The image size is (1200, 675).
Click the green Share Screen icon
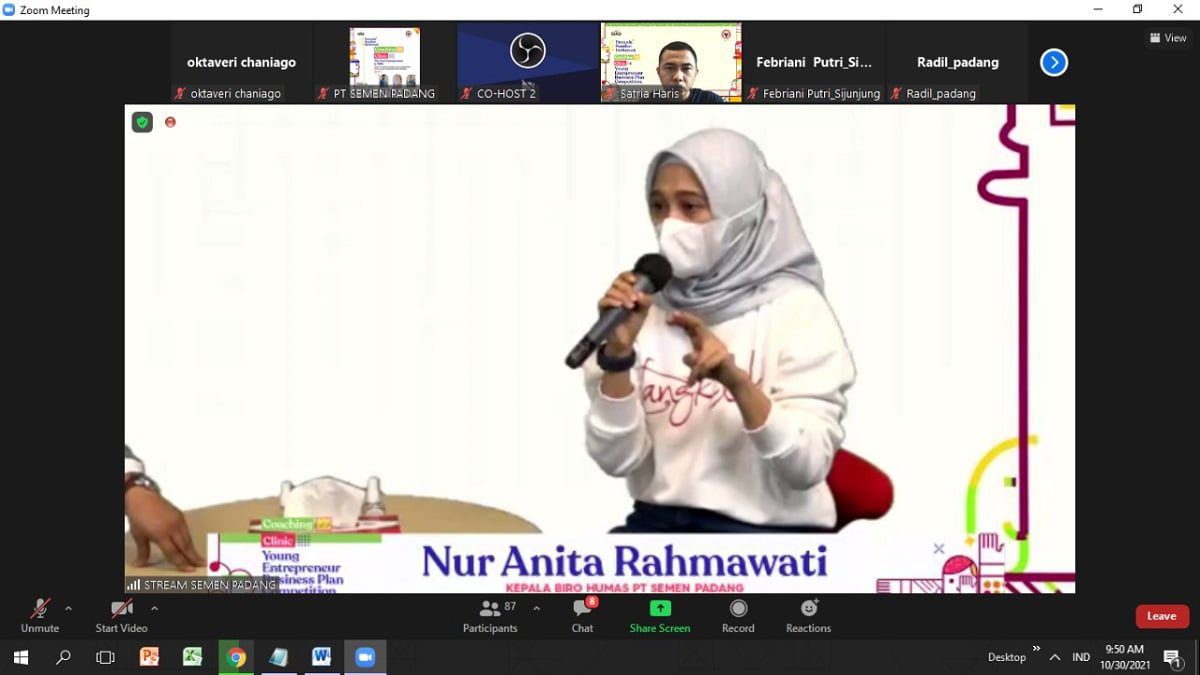click(x=660, y=608)
